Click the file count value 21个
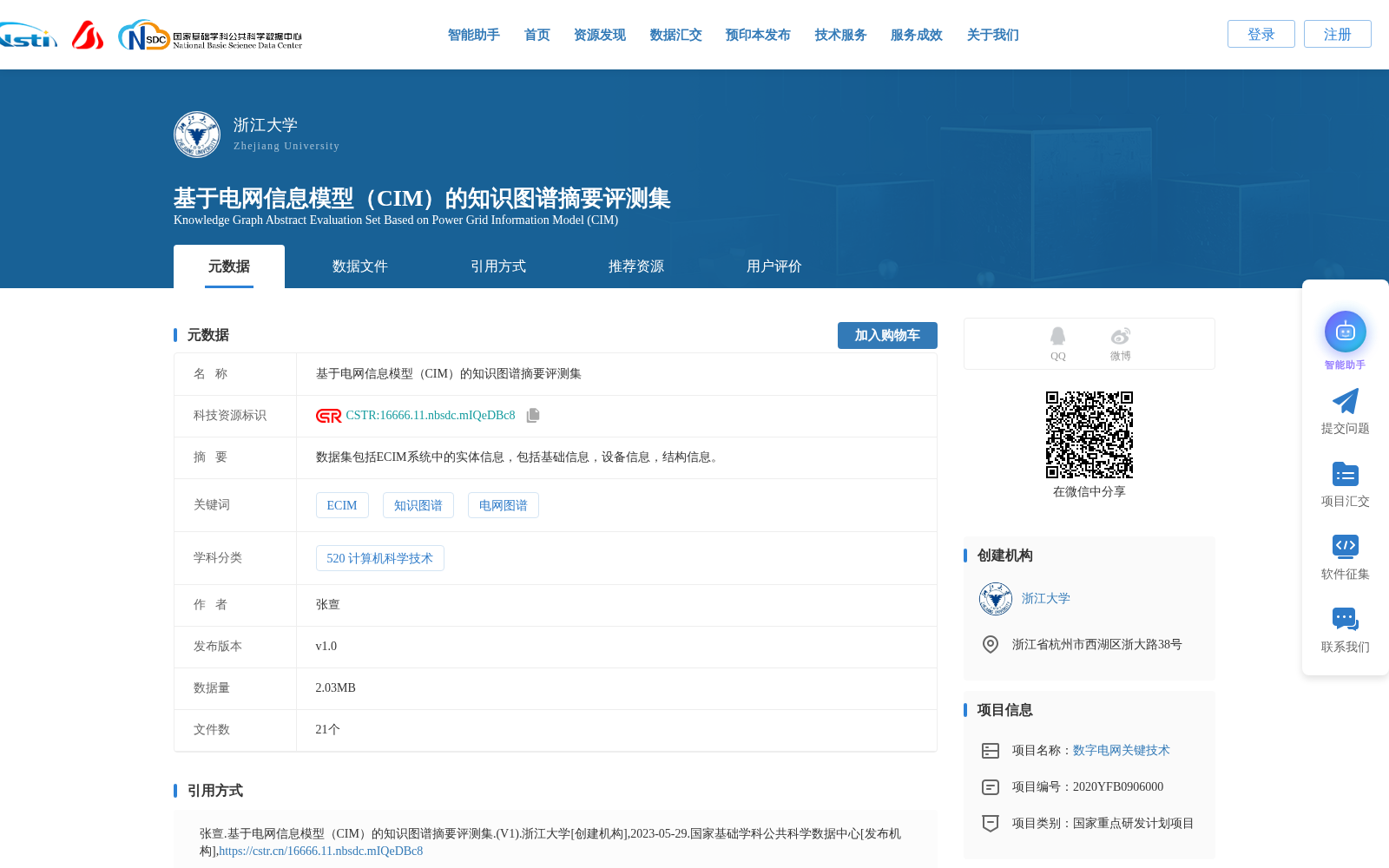The width and height of the screenshot is (1389, 868). (x=328, y=730)
